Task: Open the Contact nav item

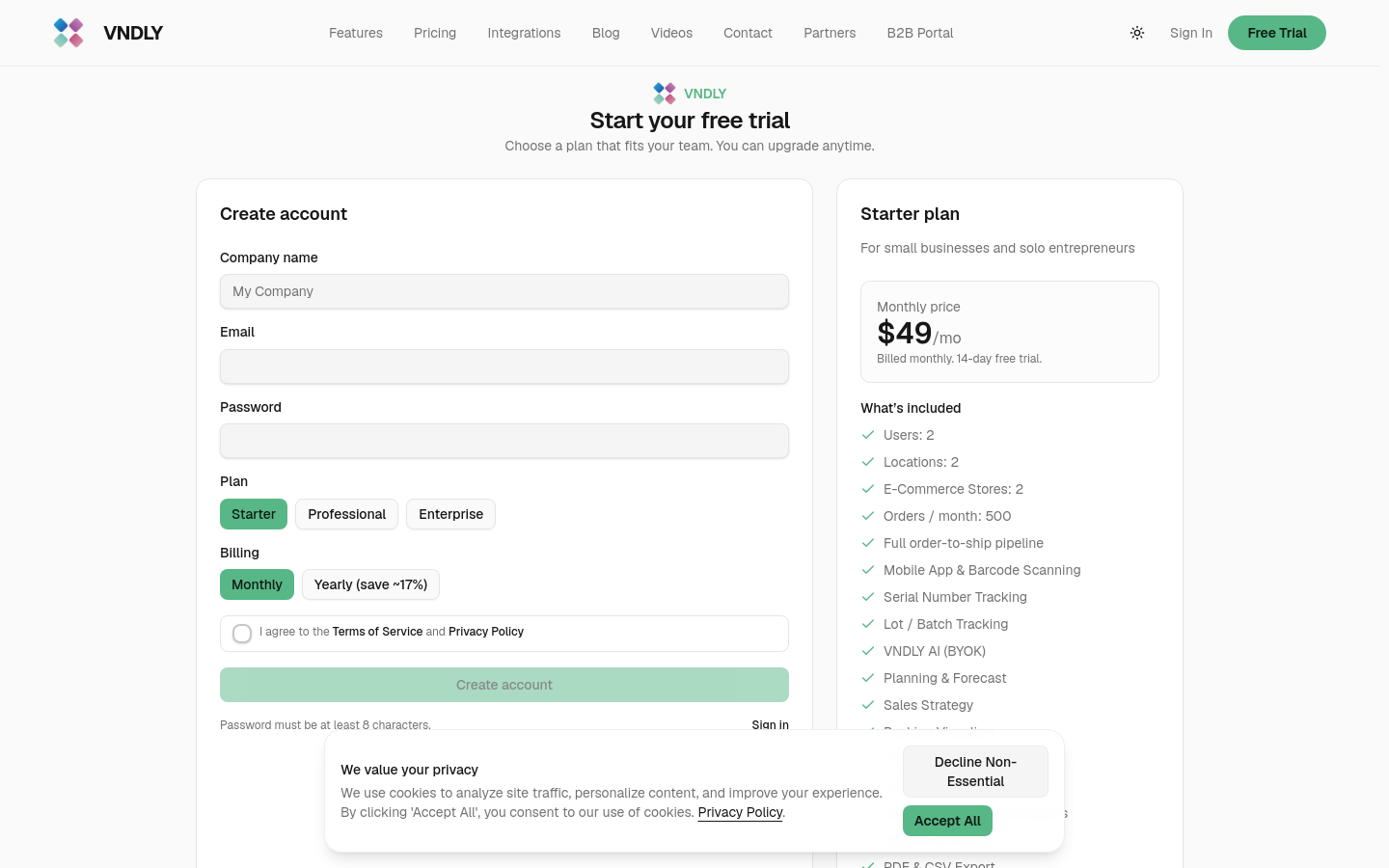Action: 748,33
